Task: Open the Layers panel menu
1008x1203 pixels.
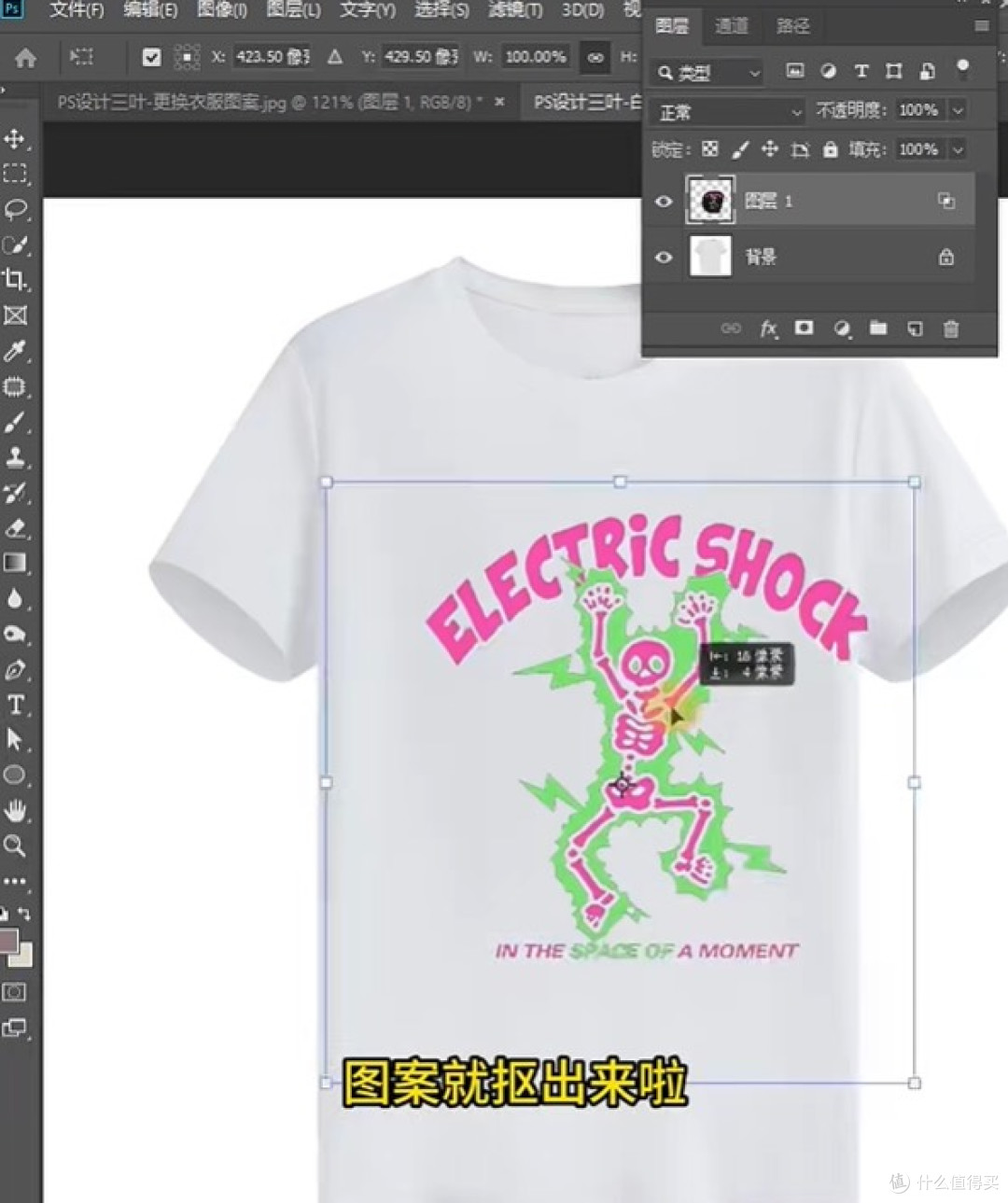Action: (981, 26)
